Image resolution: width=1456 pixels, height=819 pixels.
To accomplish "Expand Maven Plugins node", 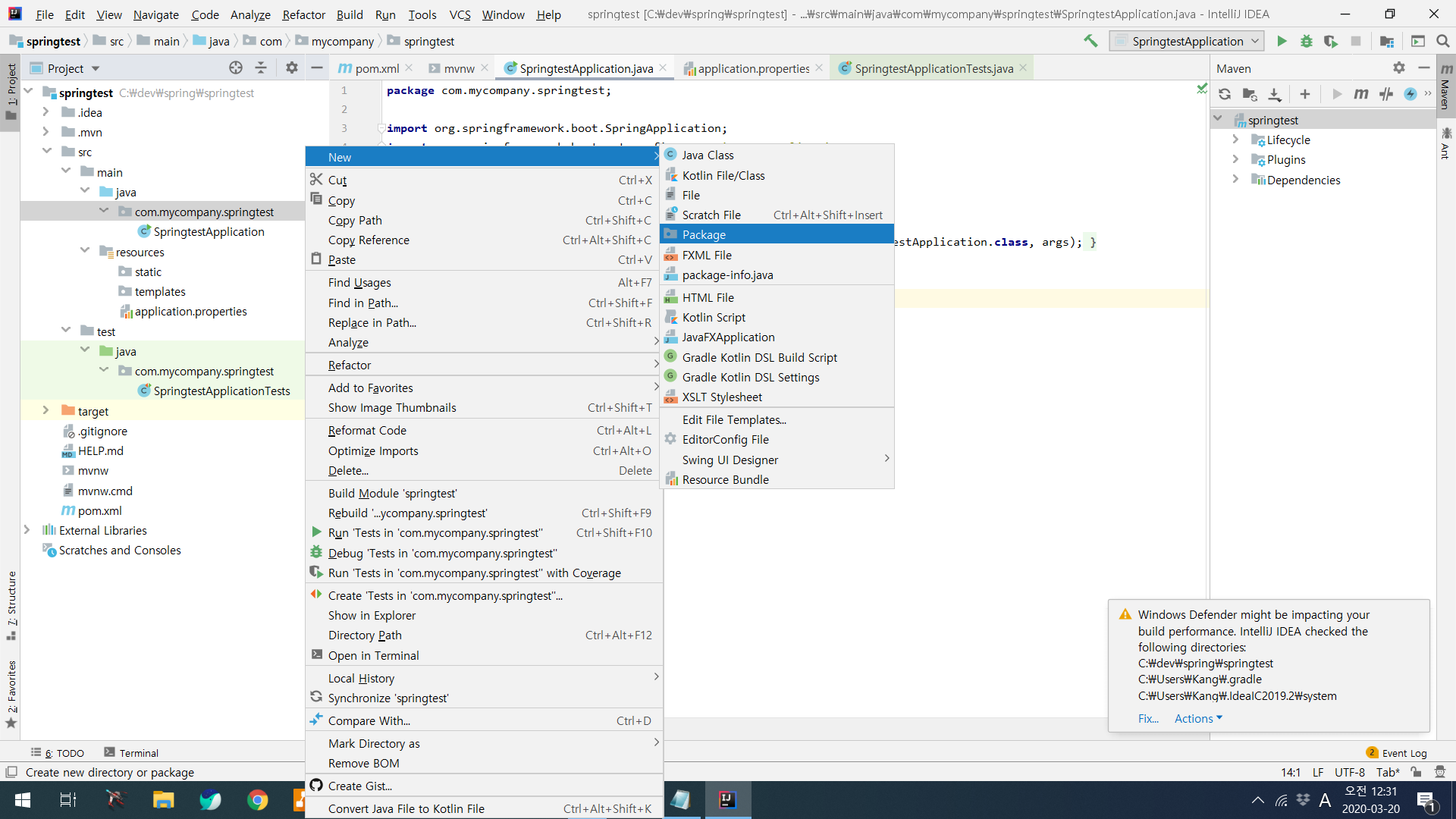I will (1235, 159).
